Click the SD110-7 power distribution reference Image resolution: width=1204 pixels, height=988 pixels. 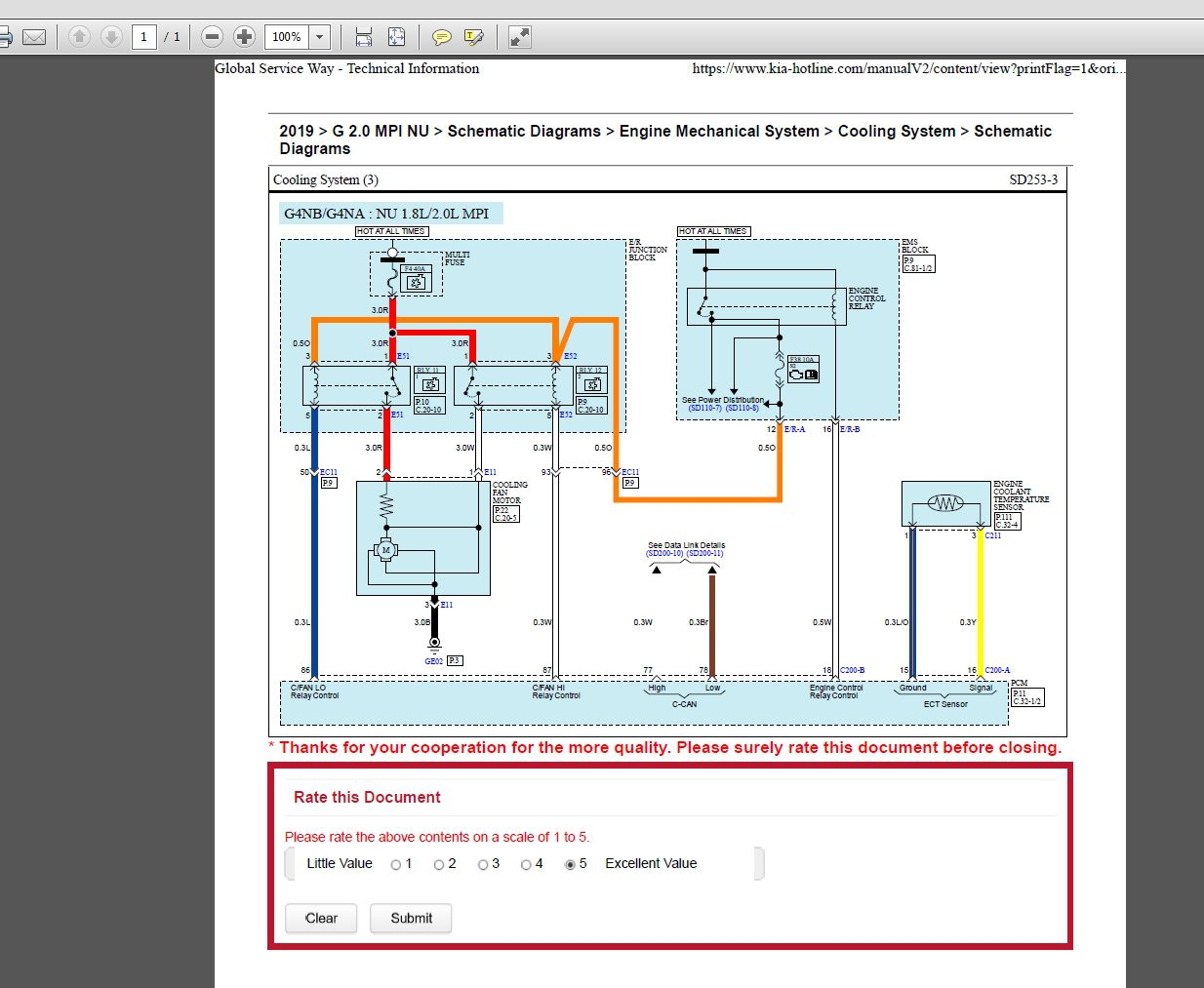click(705, 408)
